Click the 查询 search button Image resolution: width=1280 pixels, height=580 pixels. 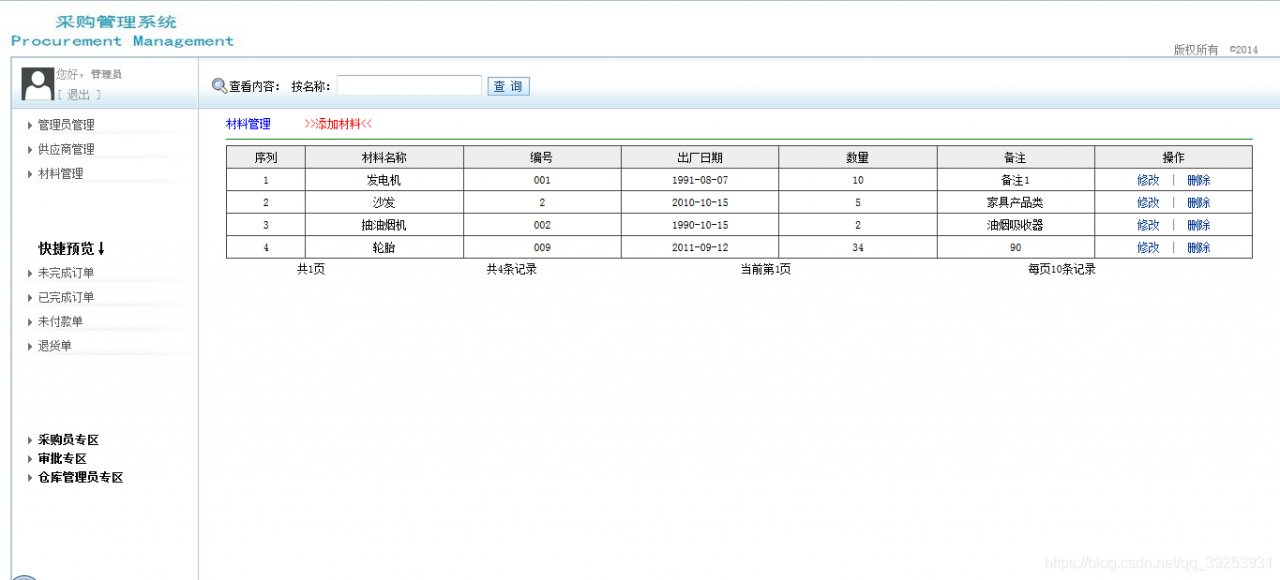pos(508,86)
